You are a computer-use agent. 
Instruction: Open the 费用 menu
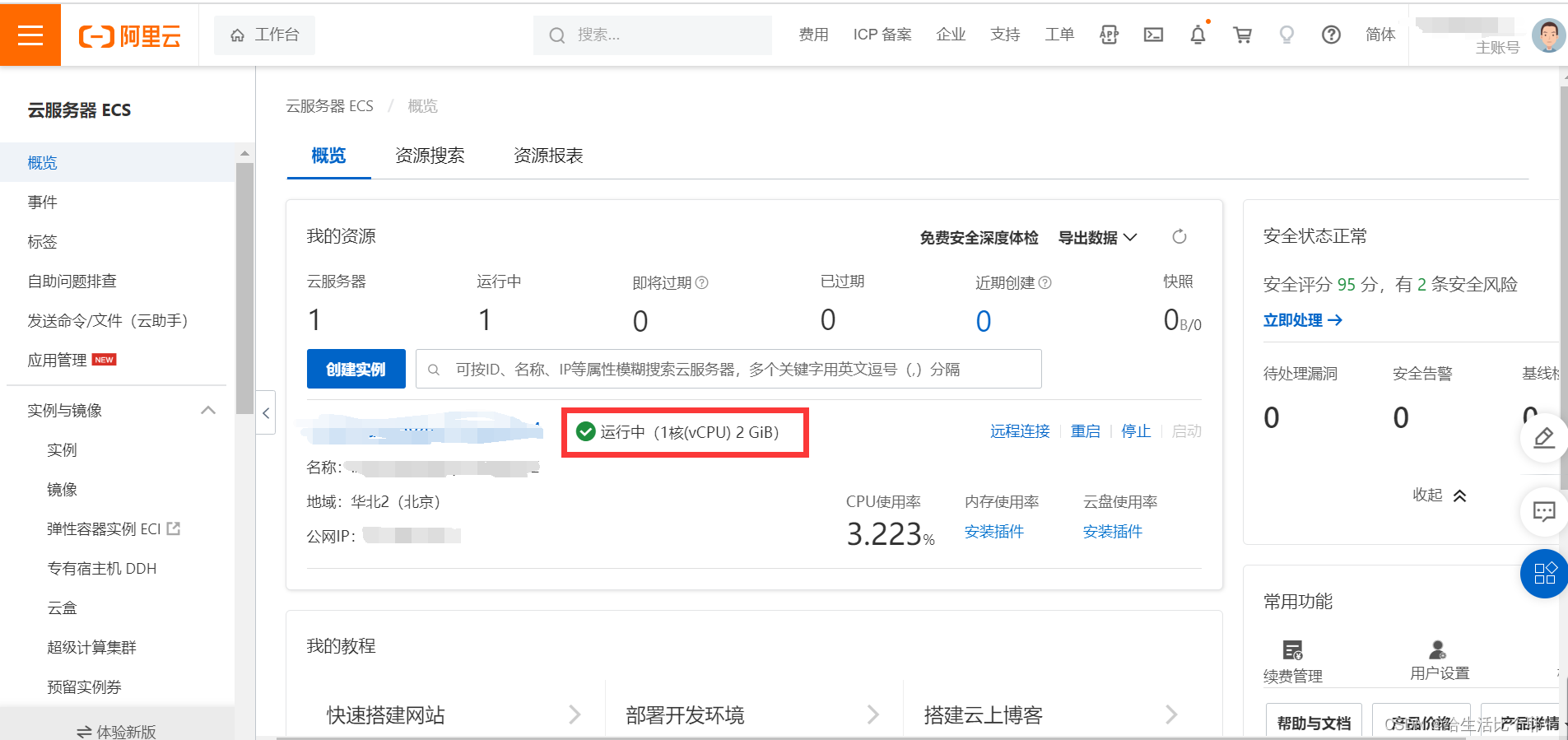pyautogui.click(x=813, y=35)
